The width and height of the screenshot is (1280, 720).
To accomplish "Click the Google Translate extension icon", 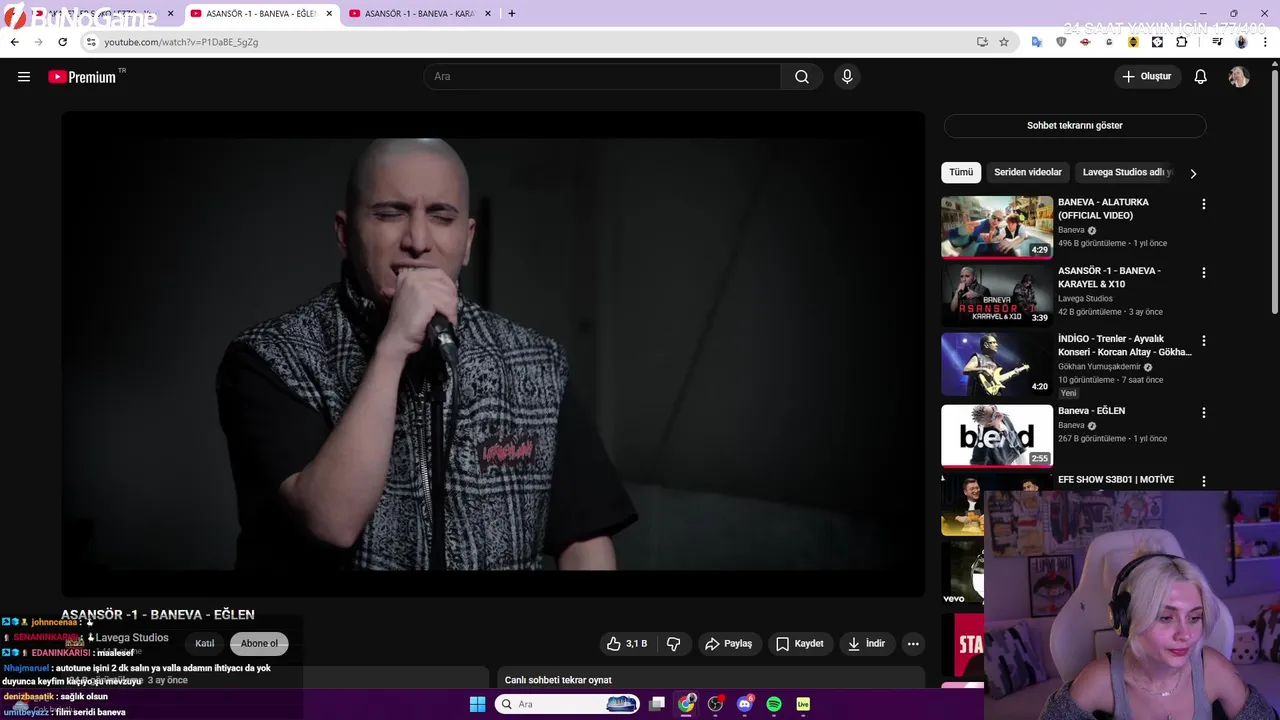I will (1037, 42).
